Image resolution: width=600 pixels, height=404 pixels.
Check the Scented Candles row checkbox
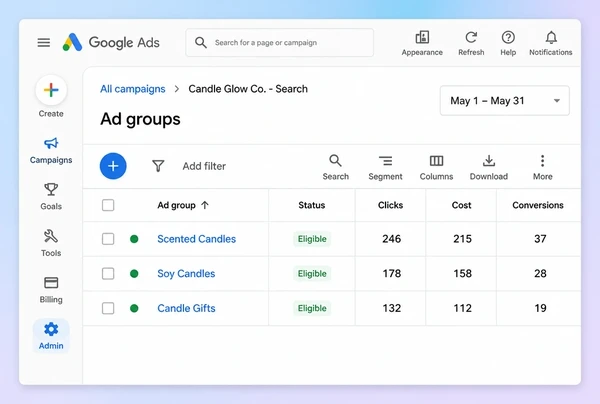[108, 239]
